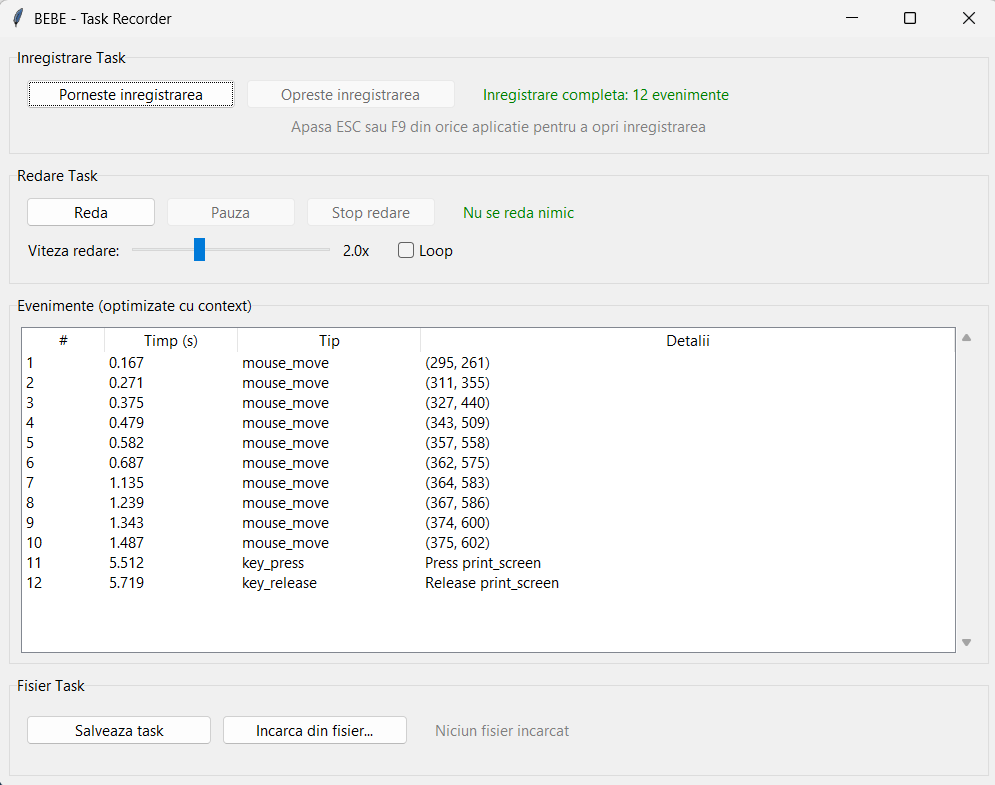Select event row 12 key_release
This screenshot has height=785, width=995.
click(279, 583)
